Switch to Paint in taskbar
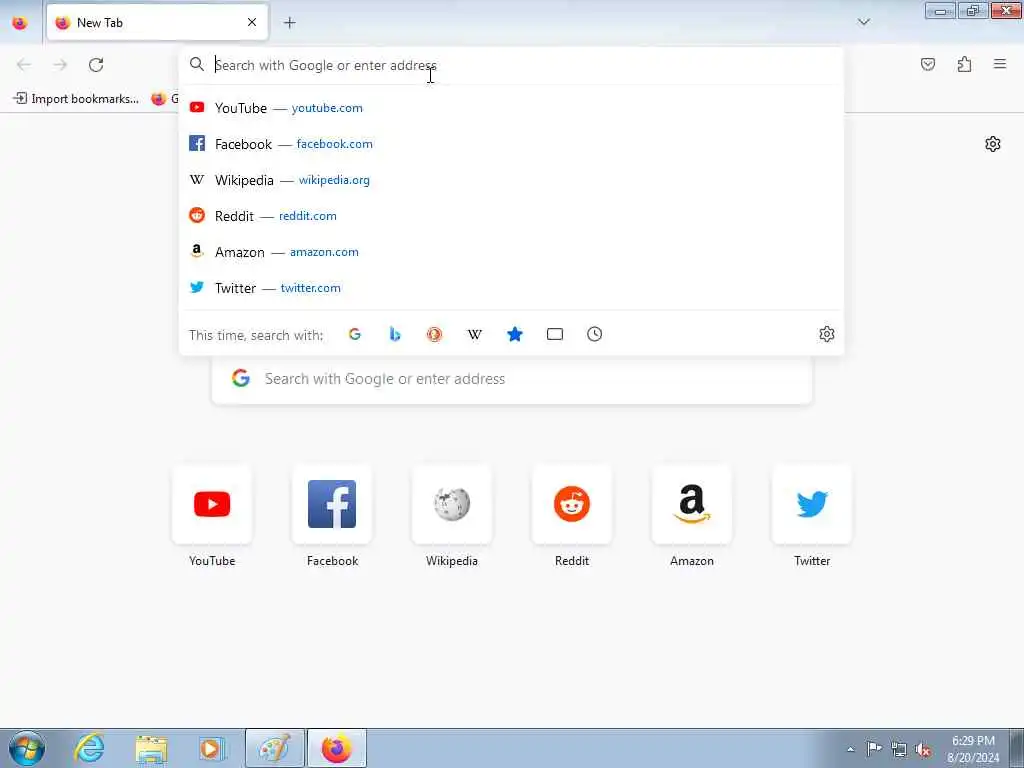Image resolution: width=1024 pixels, height=768 pixels. point(274,748)
